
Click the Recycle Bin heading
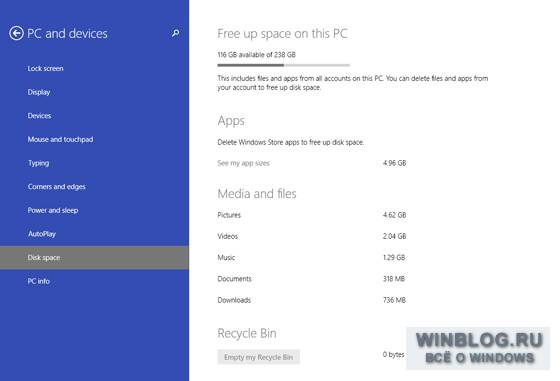pos(247,333)
